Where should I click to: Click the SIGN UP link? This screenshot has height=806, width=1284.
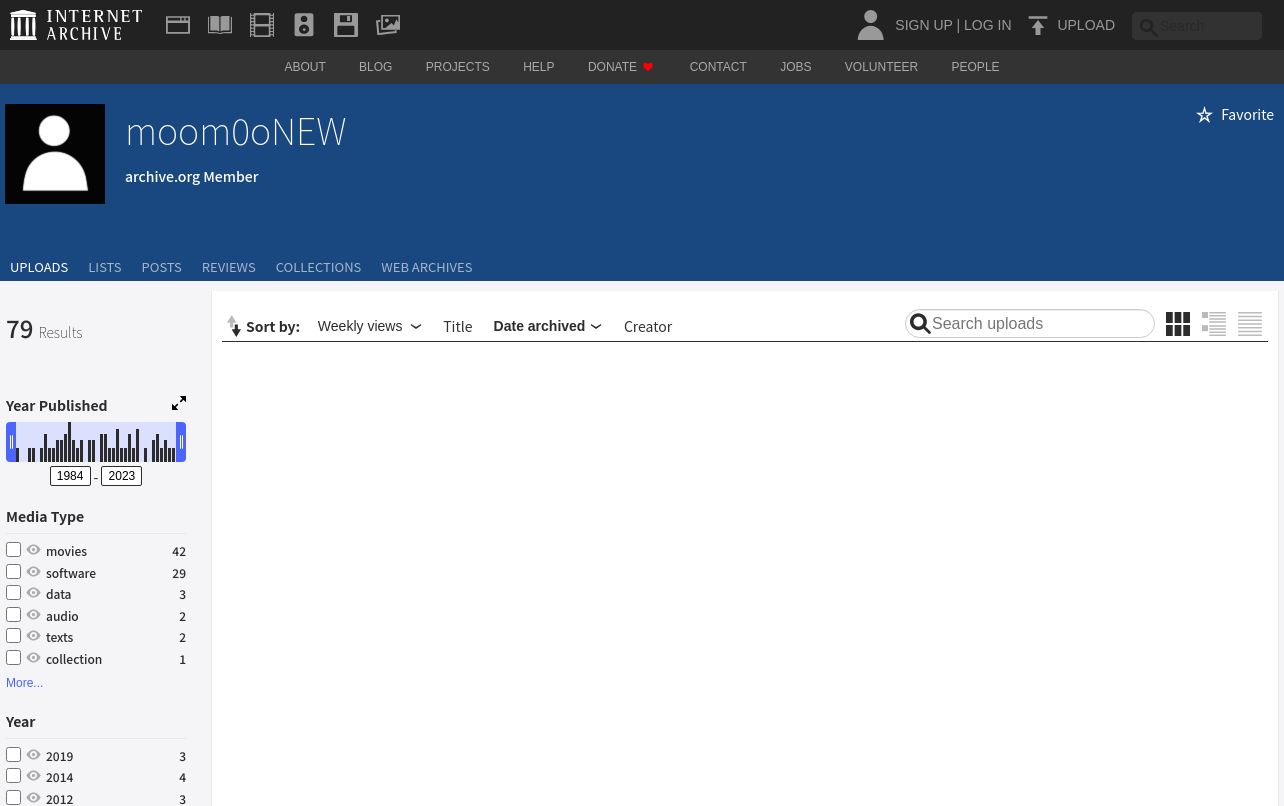[923, 25]
